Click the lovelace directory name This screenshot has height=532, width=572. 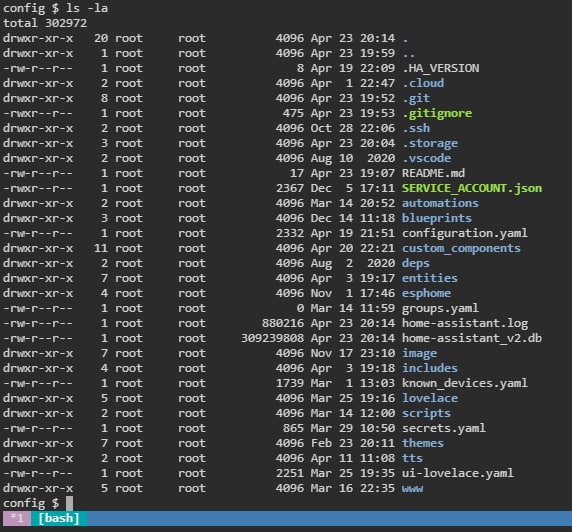430,398
